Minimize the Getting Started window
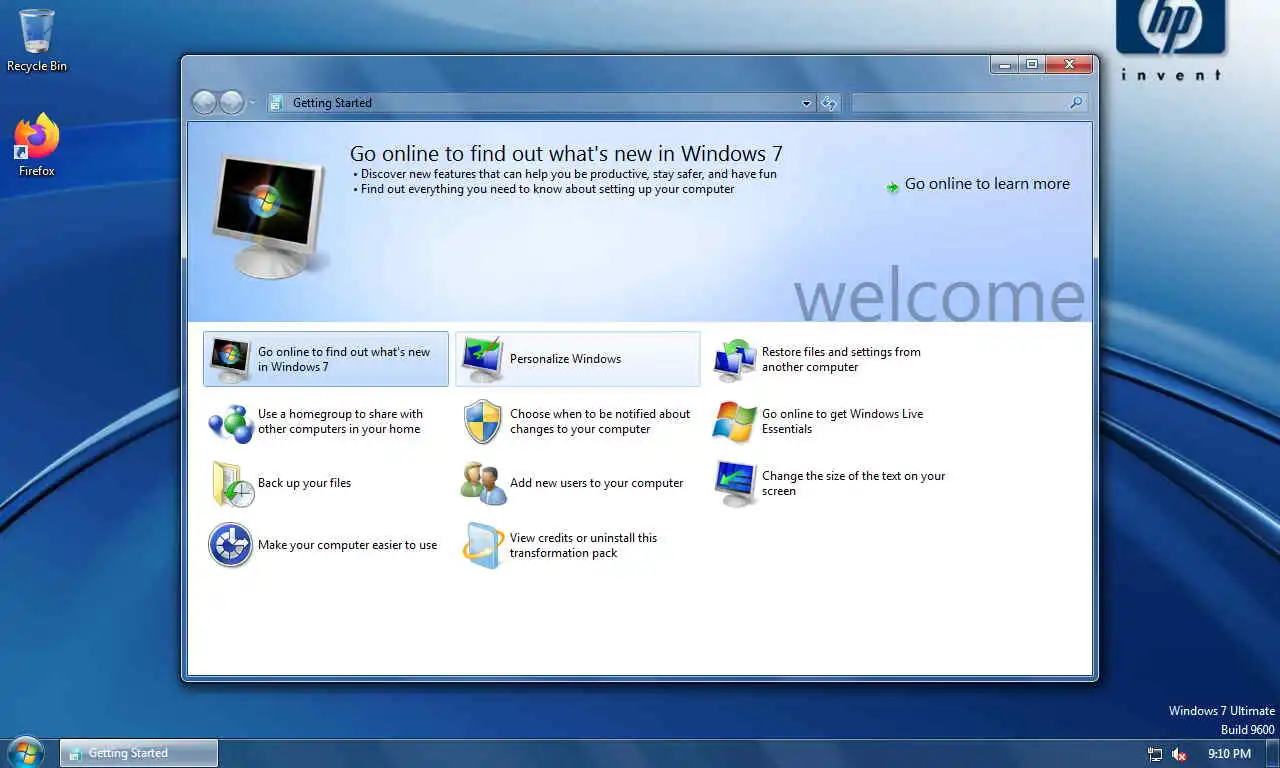The width and height of the screenshot is (1280, 768). (x=1005, y=64)
